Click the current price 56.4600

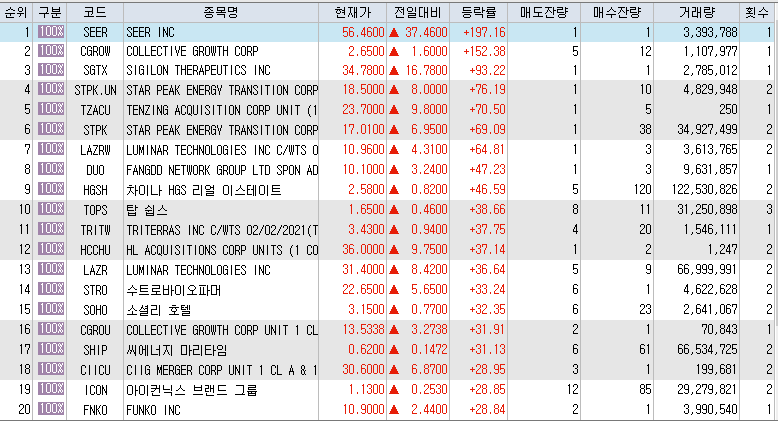point(363,32)
